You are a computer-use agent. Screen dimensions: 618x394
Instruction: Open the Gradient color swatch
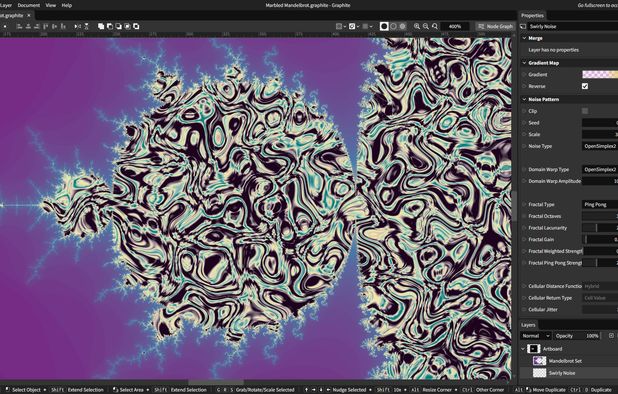point(600,74)
